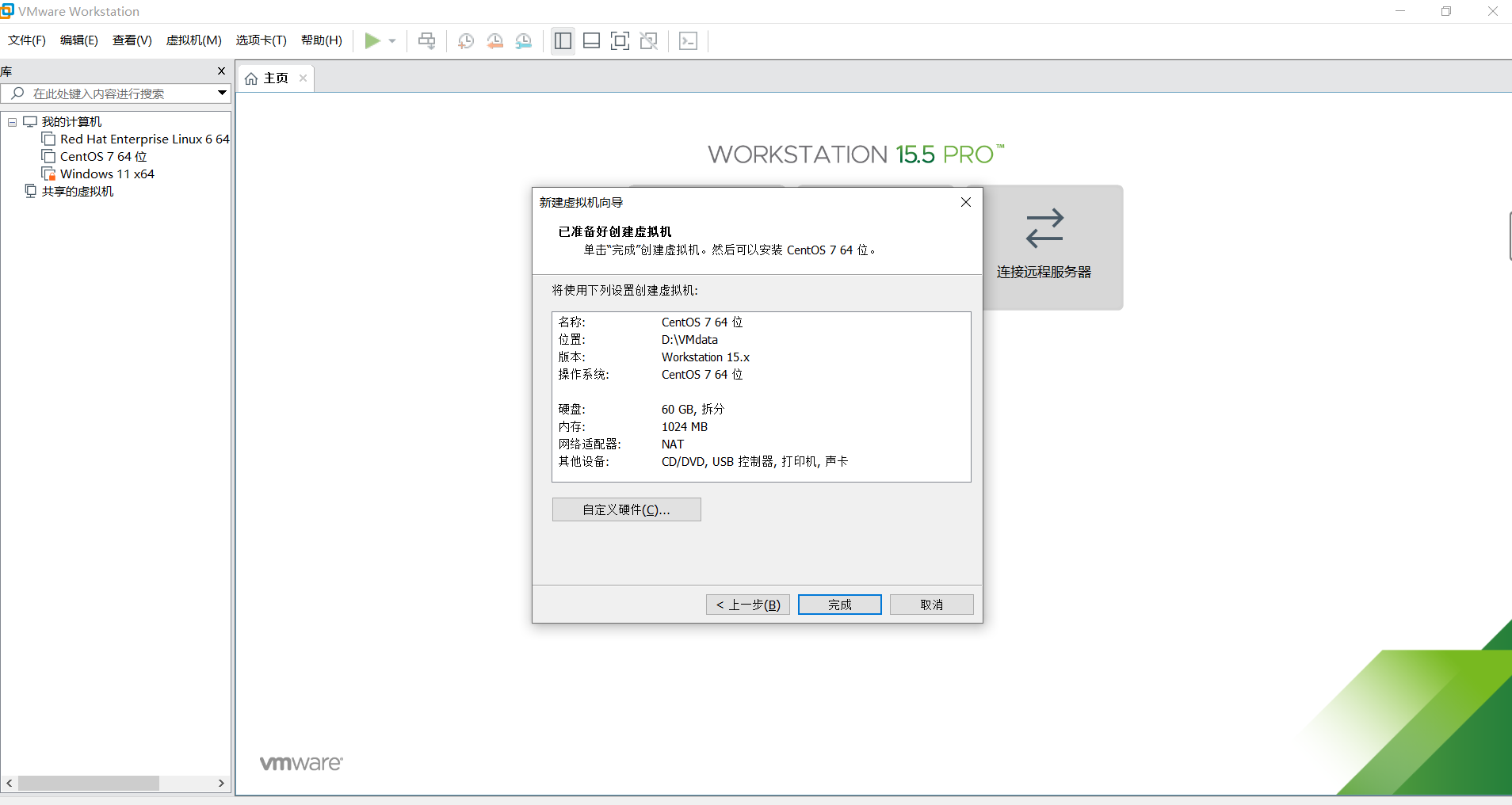Click the revert to snapshot toolbar icon

495,41
